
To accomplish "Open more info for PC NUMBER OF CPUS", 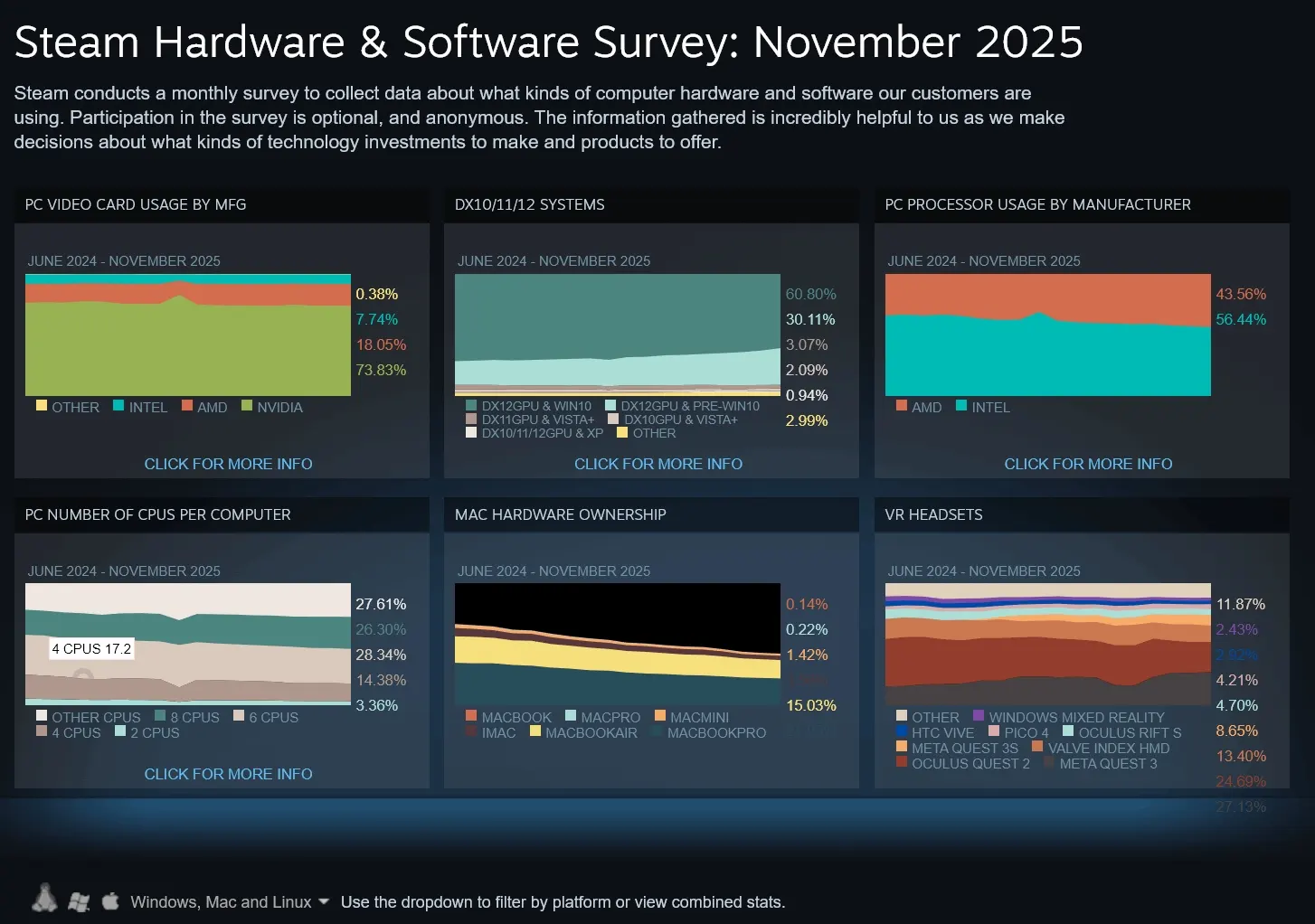I will [x=228, y=774].
